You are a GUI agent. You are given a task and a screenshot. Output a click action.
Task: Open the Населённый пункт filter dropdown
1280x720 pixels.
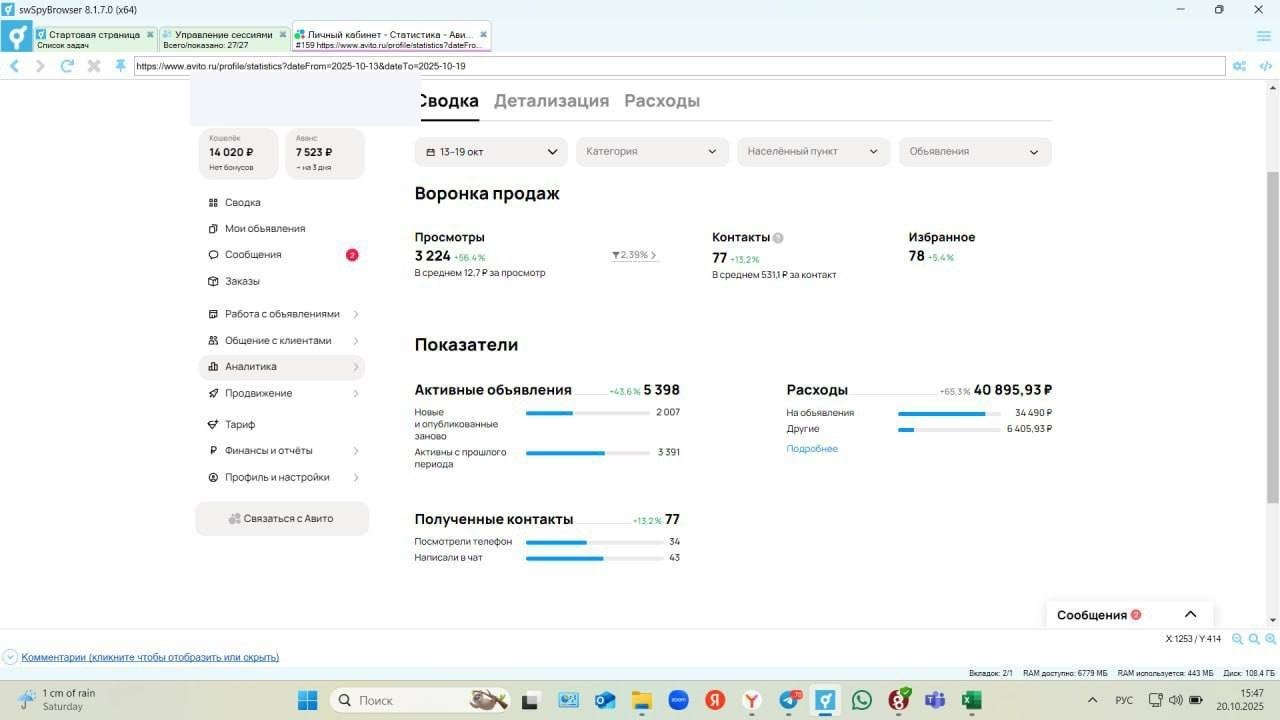point(813,152)
